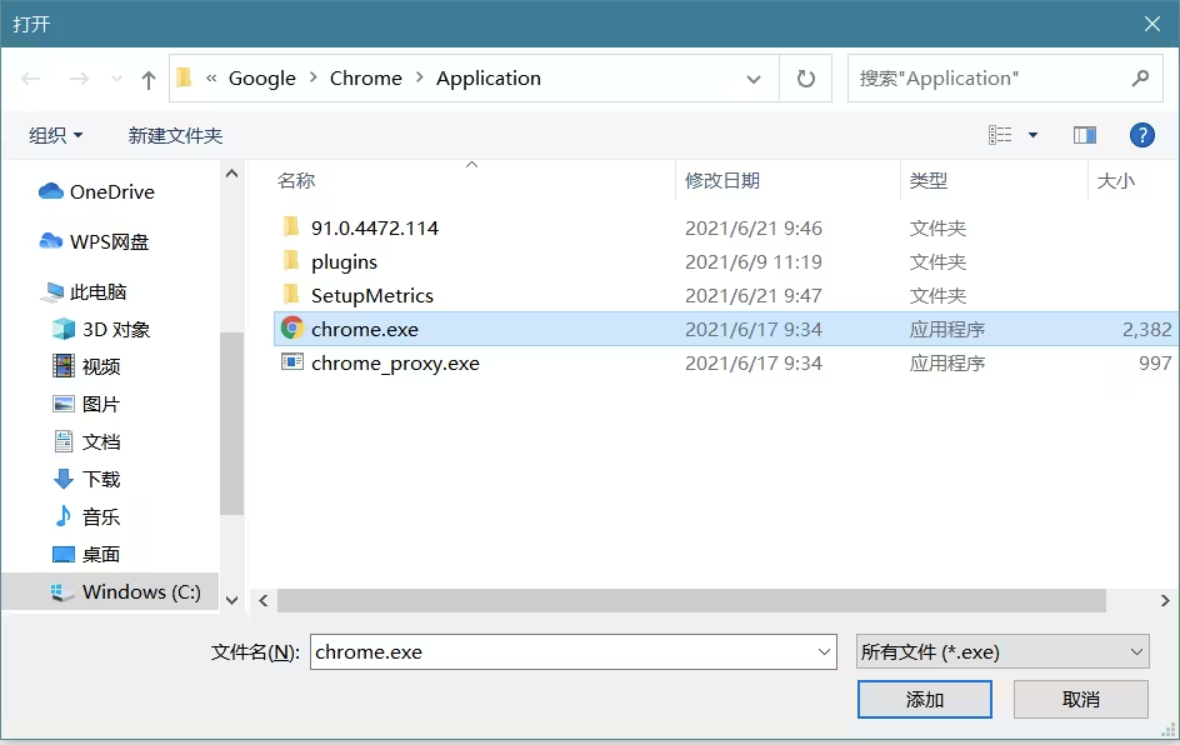Click Chrome in the address path
Screen dimensions: 1180x745
[366, 78]
